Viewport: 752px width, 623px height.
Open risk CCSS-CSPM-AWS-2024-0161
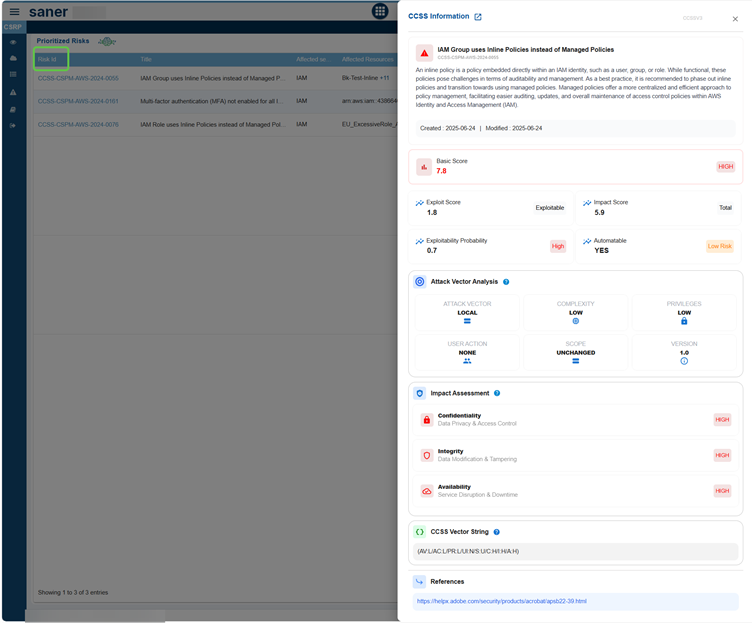click(x=78, y=101)
